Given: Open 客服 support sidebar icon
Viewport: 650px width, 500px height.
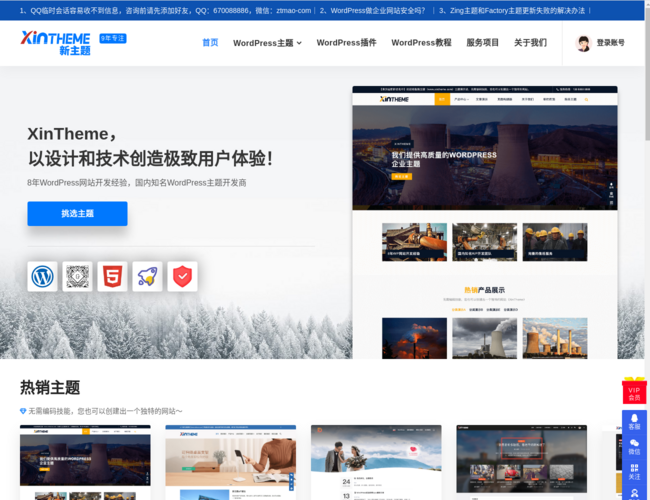Looking at the screenshot, I should 634,422.
